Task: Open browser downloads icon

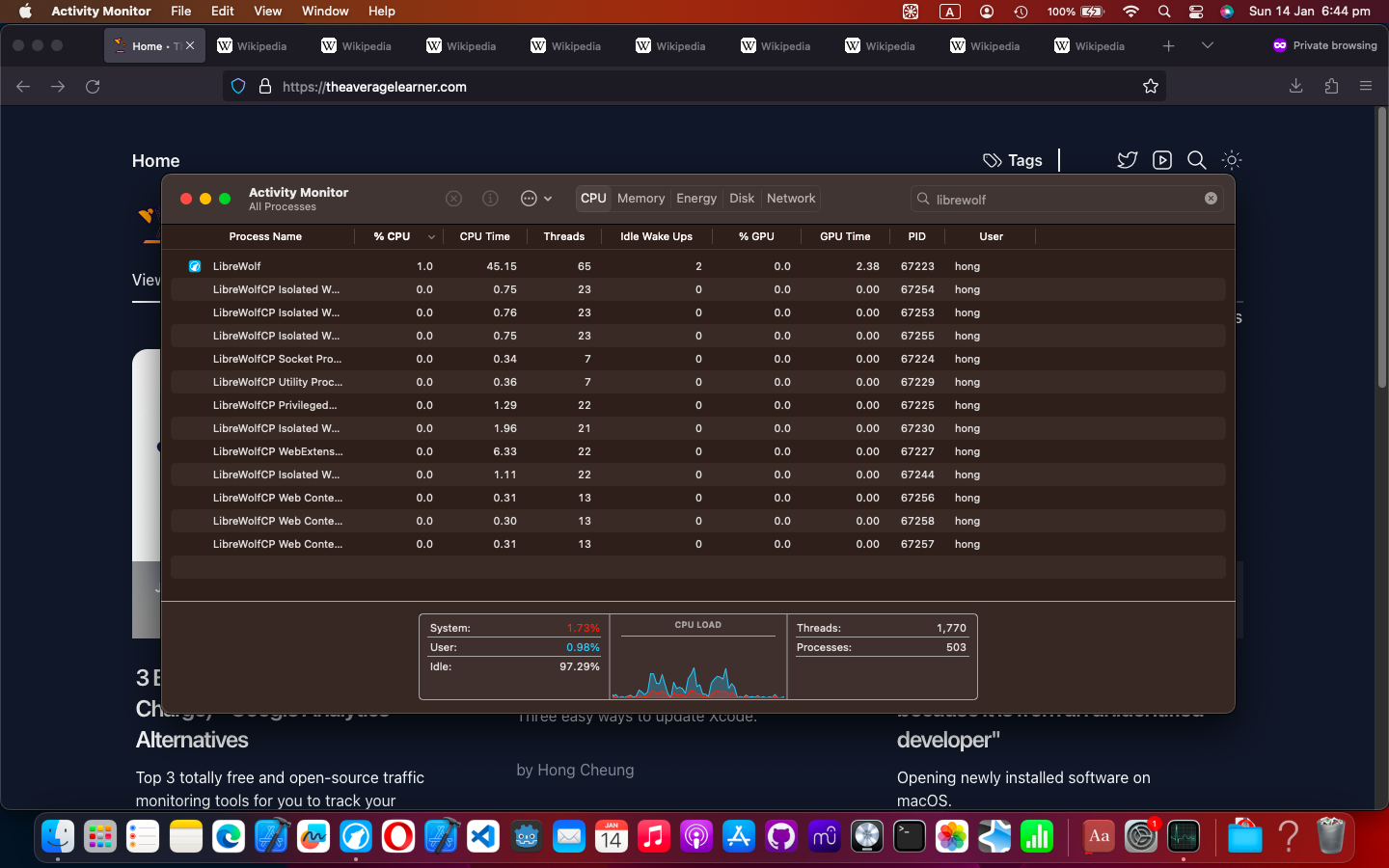Action: (1295, 87)
